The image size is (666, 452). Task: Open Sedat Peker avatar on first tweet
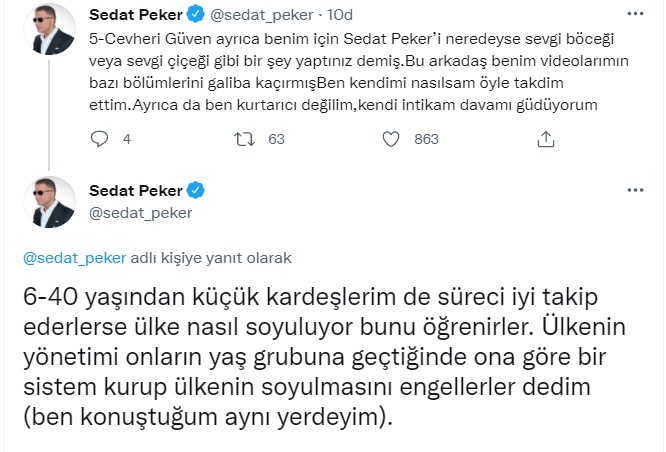[50, 29]
